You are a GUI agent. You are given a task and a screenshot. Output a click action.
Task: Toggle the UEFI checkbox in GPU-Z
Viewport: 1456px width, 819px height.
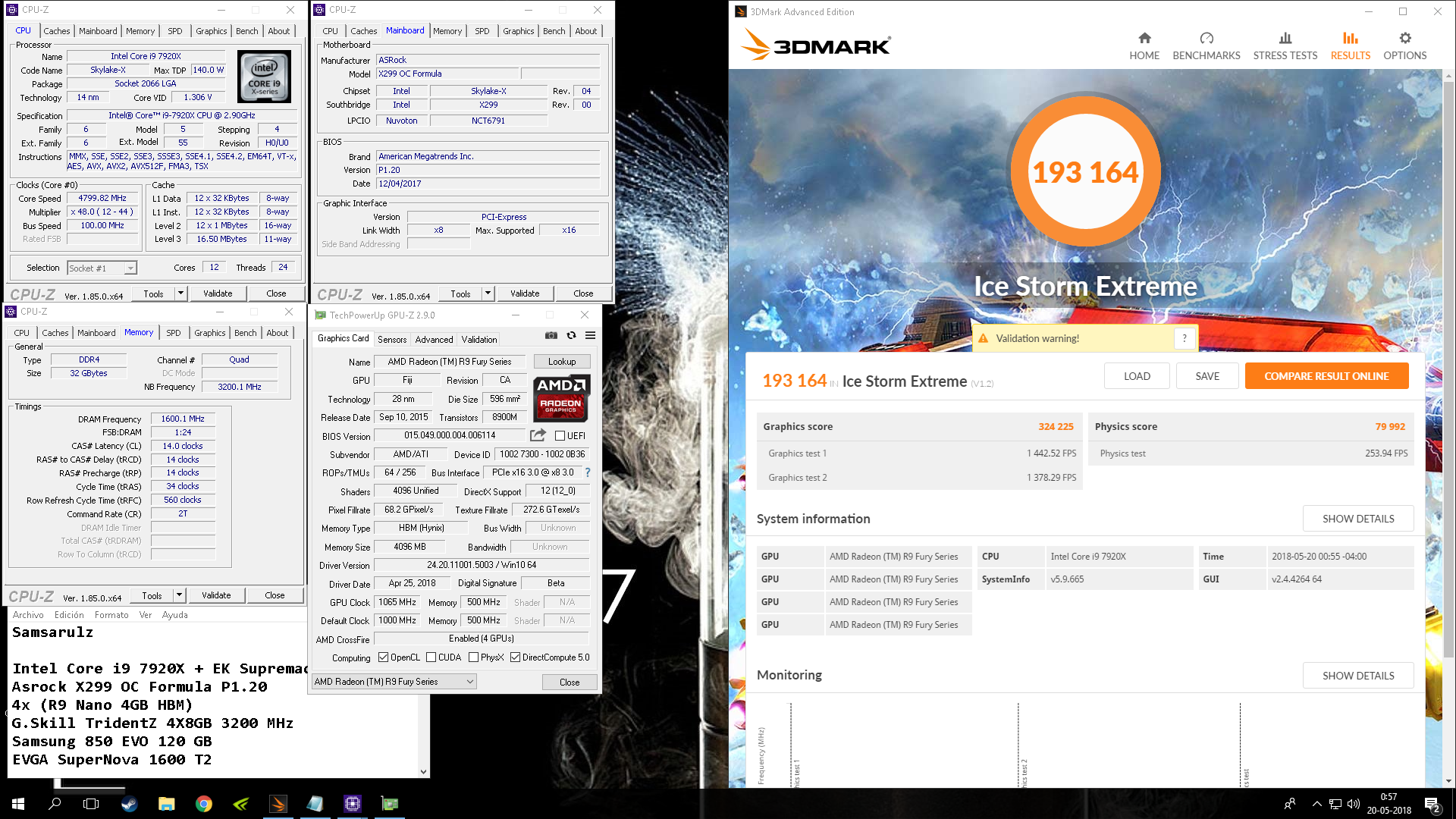click(x=560, y=436)
